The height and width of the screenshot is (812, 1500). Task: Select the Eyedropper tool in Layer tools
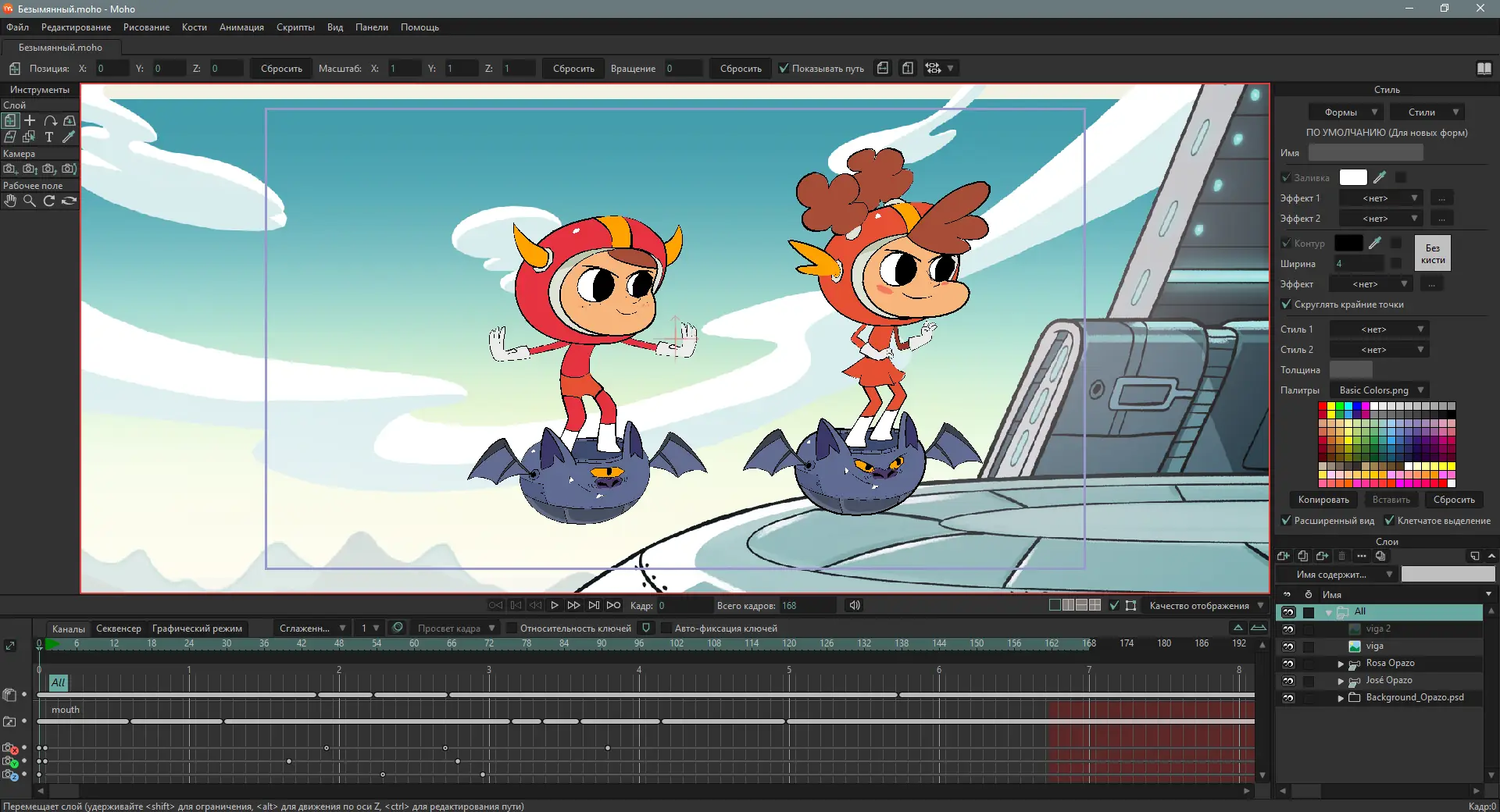[x=69, y=137]
